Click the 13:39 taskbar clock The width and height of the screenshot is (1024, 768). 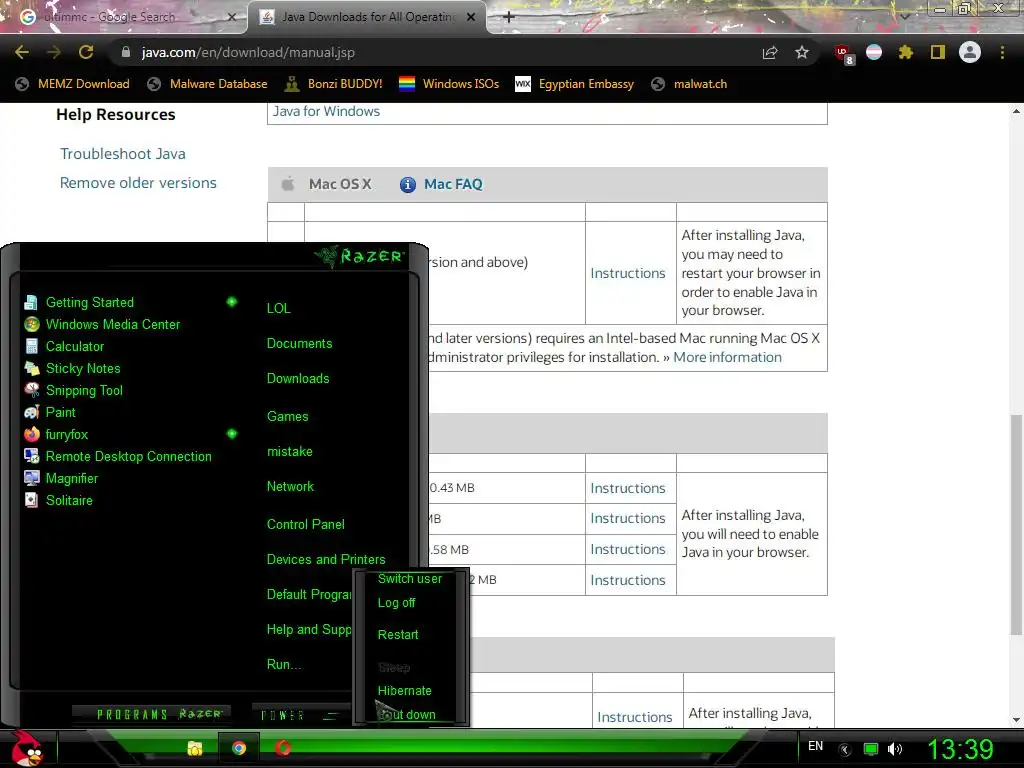point(960,749)
